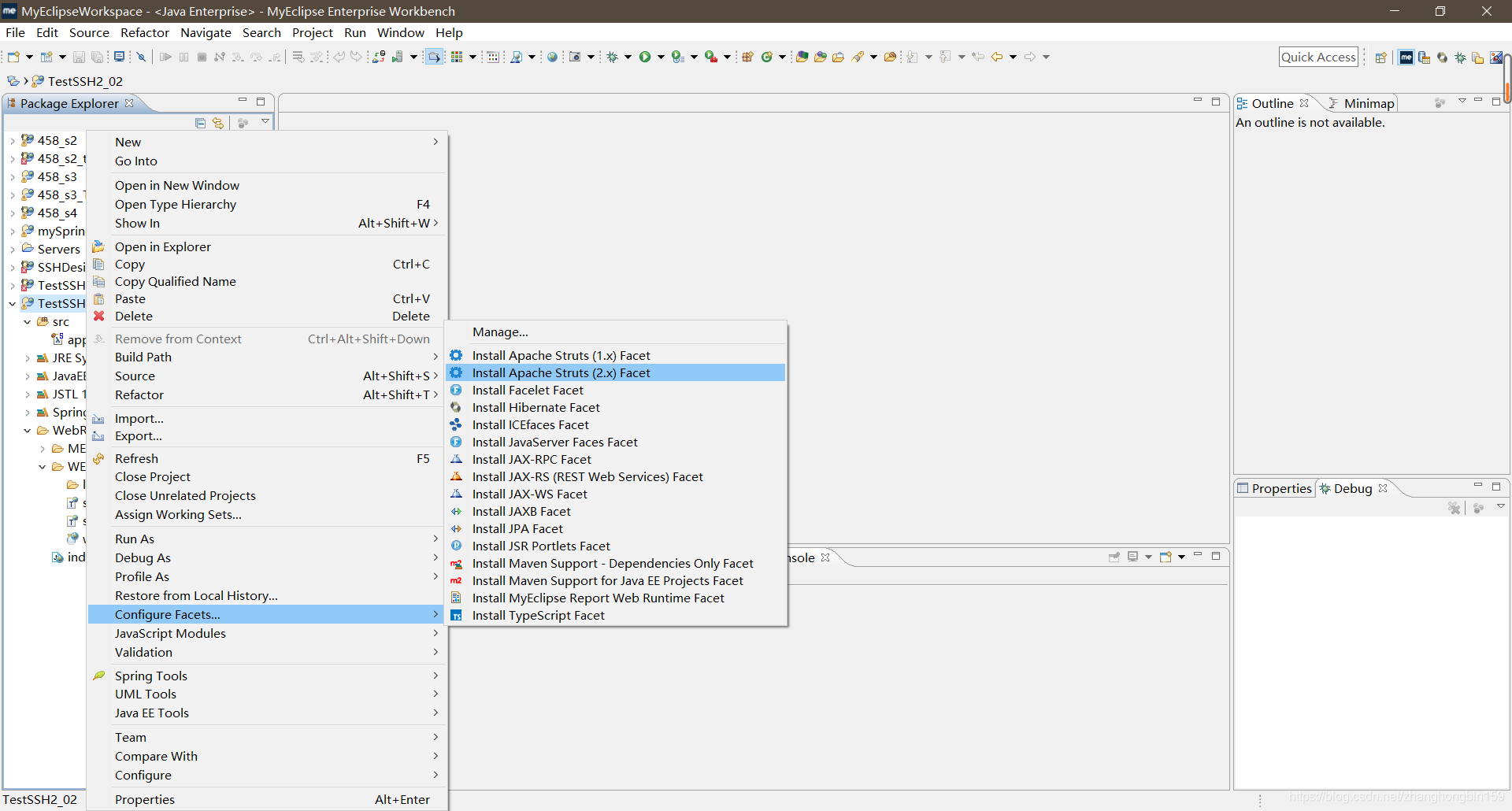Screen dimensions: 1512x811
Task: Open the Run button dropdown arrow
Action: click(x=661, y=57)
